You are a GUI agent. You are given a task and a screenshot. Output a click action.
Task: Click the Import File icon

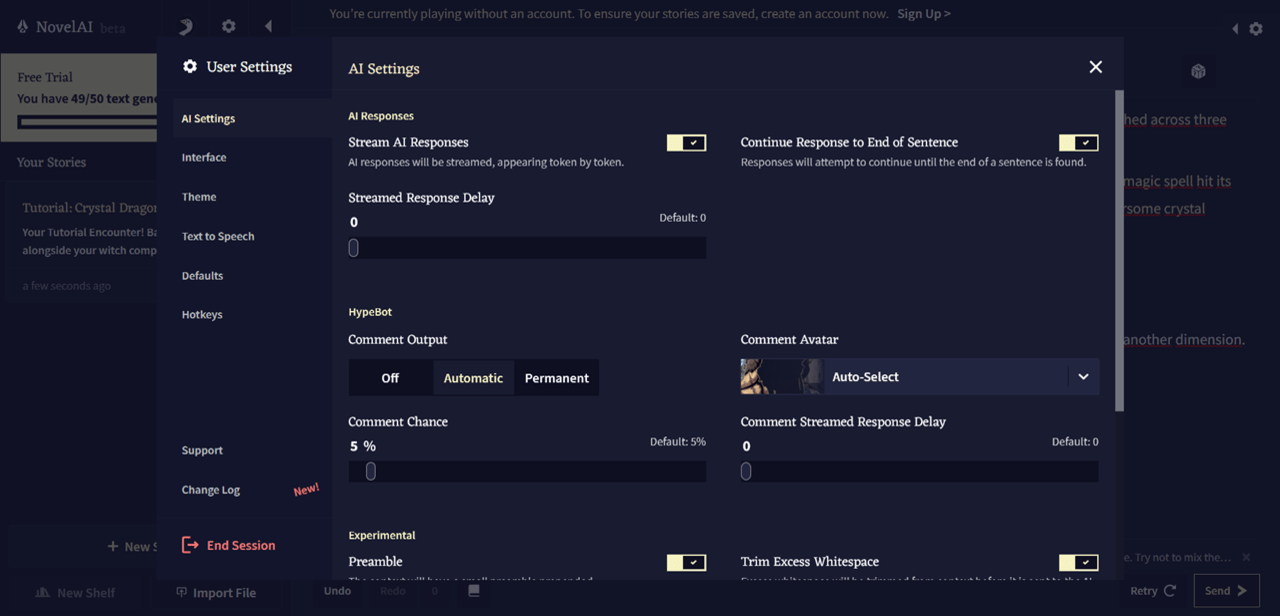(181, 592)
